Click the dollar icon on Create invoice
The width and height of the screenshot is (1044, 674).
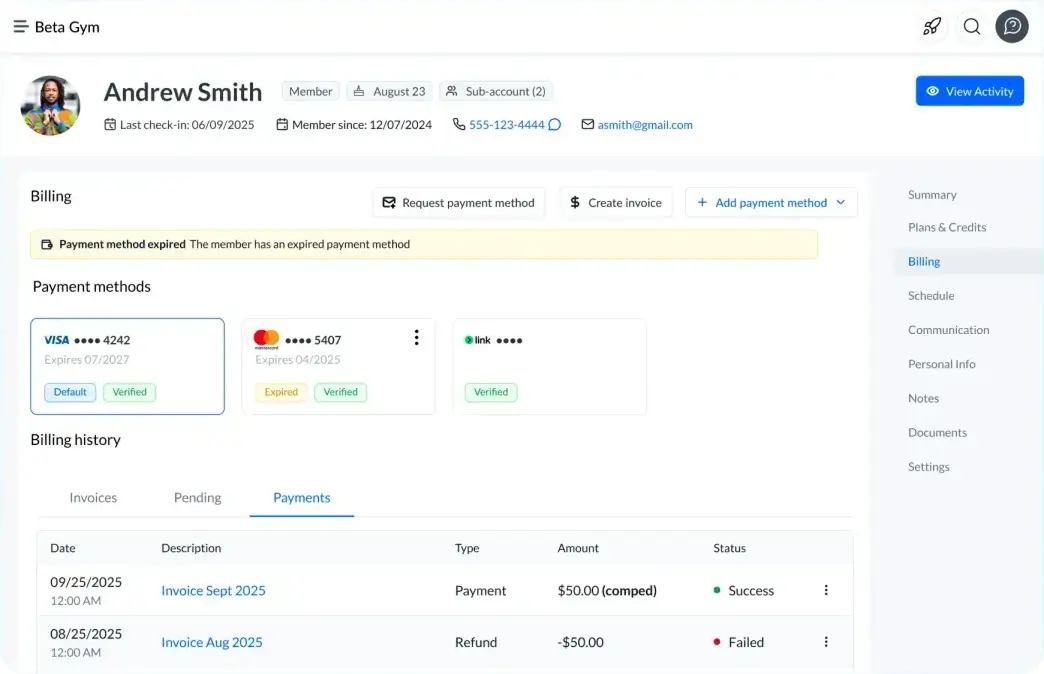(577, 202)
